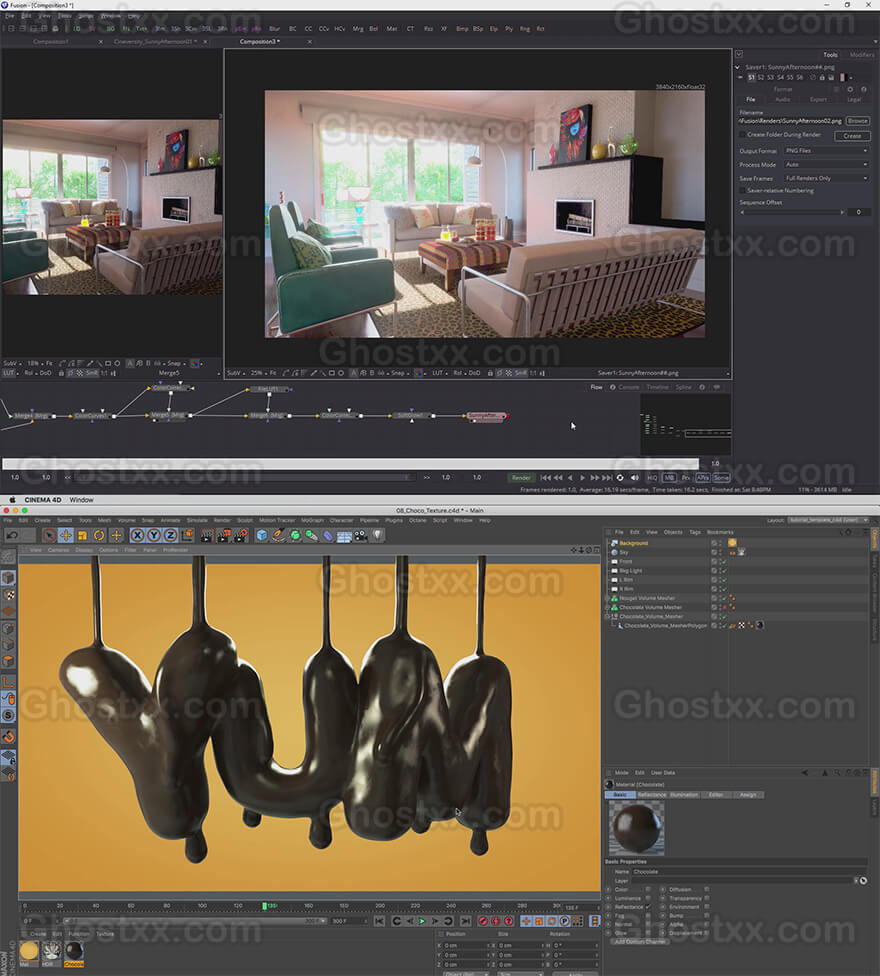
Task: Open Edit Render Settings clapperboard icon
Action: [241, 535]
